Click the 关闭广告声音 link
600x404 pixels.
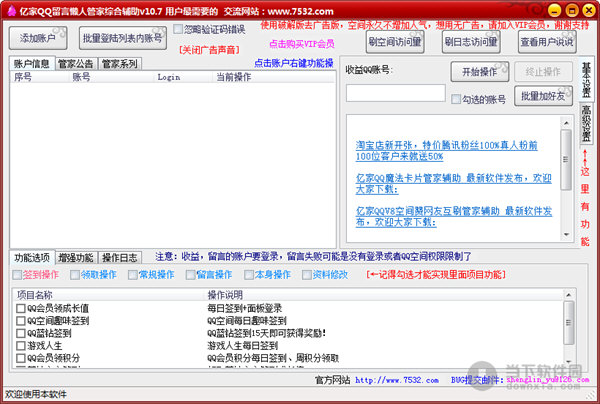coord(207,48)
